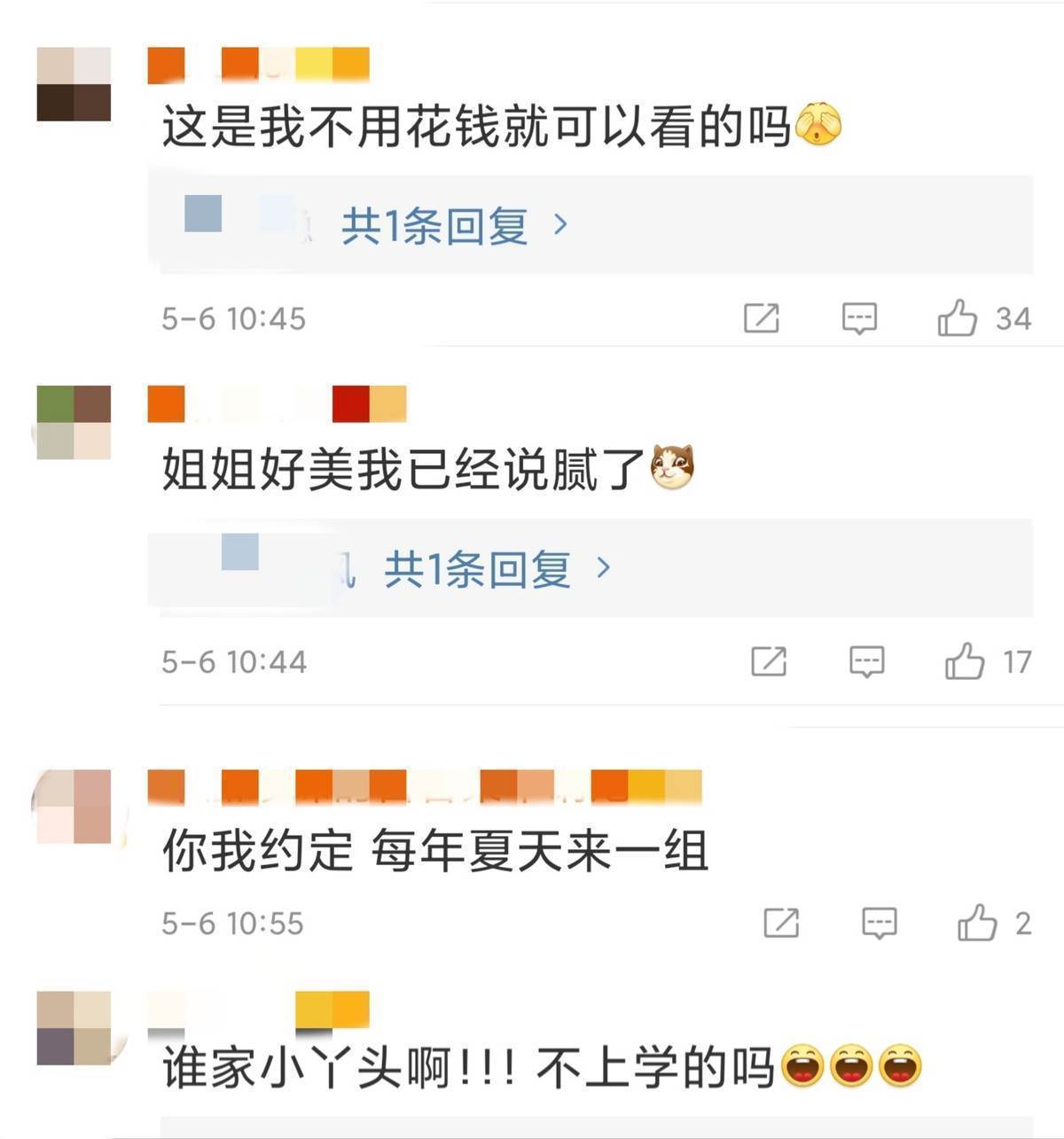1064x1139 pixels.
Task: Open the username above 你我约定 comment
Action: tap(425, 787)
